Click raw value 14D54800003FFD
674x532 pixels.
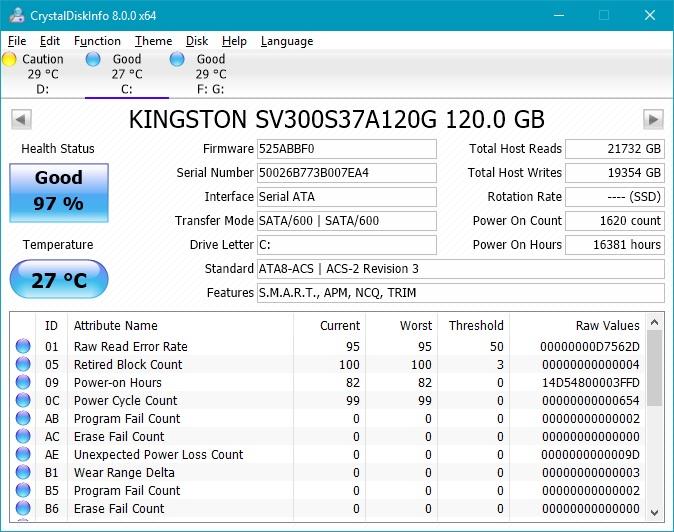[x=591, y=382]
